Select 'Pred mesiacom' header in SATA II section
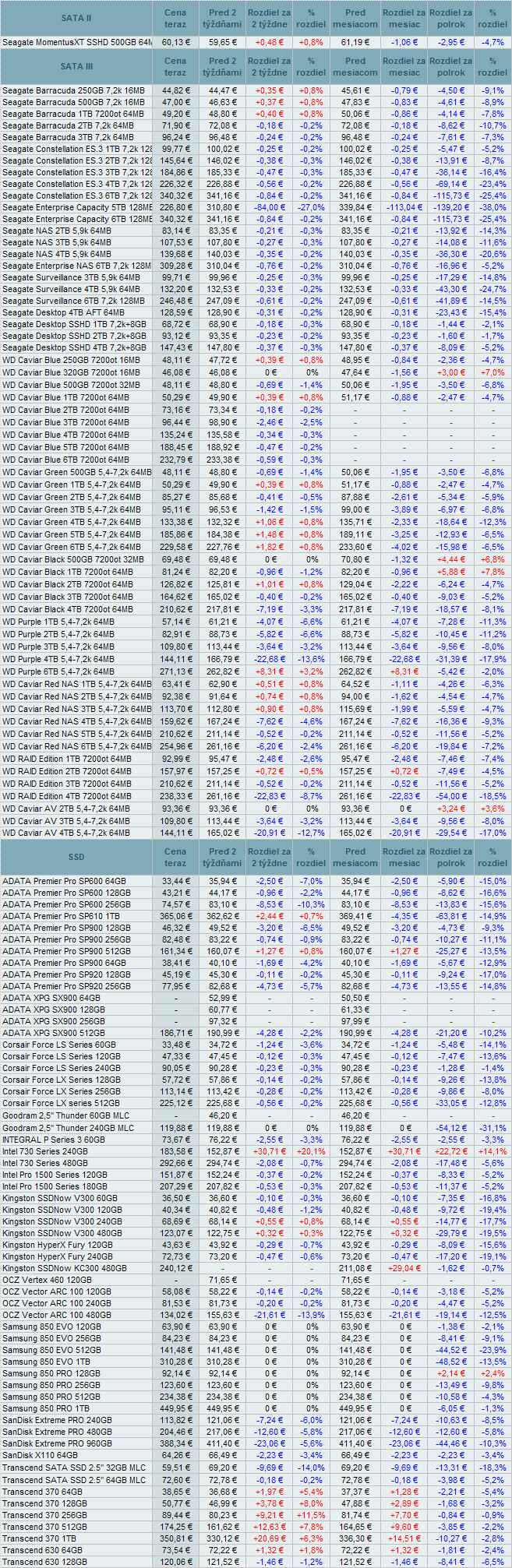Image resolution: width=512 pixels, height=1568 pixels. (355, 18)
